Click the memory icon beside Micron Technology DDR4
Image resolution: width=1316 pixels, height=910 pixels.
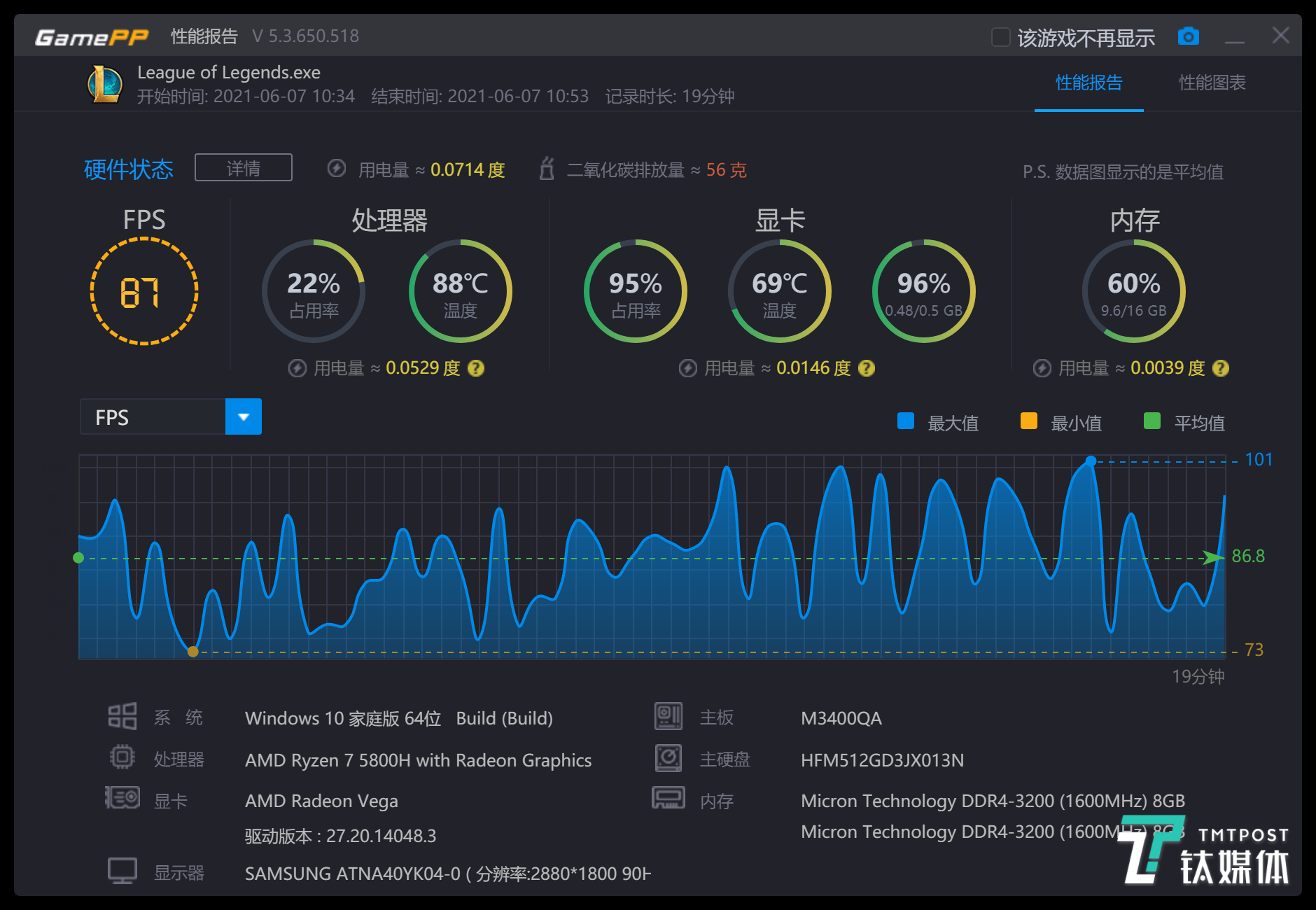668,799
